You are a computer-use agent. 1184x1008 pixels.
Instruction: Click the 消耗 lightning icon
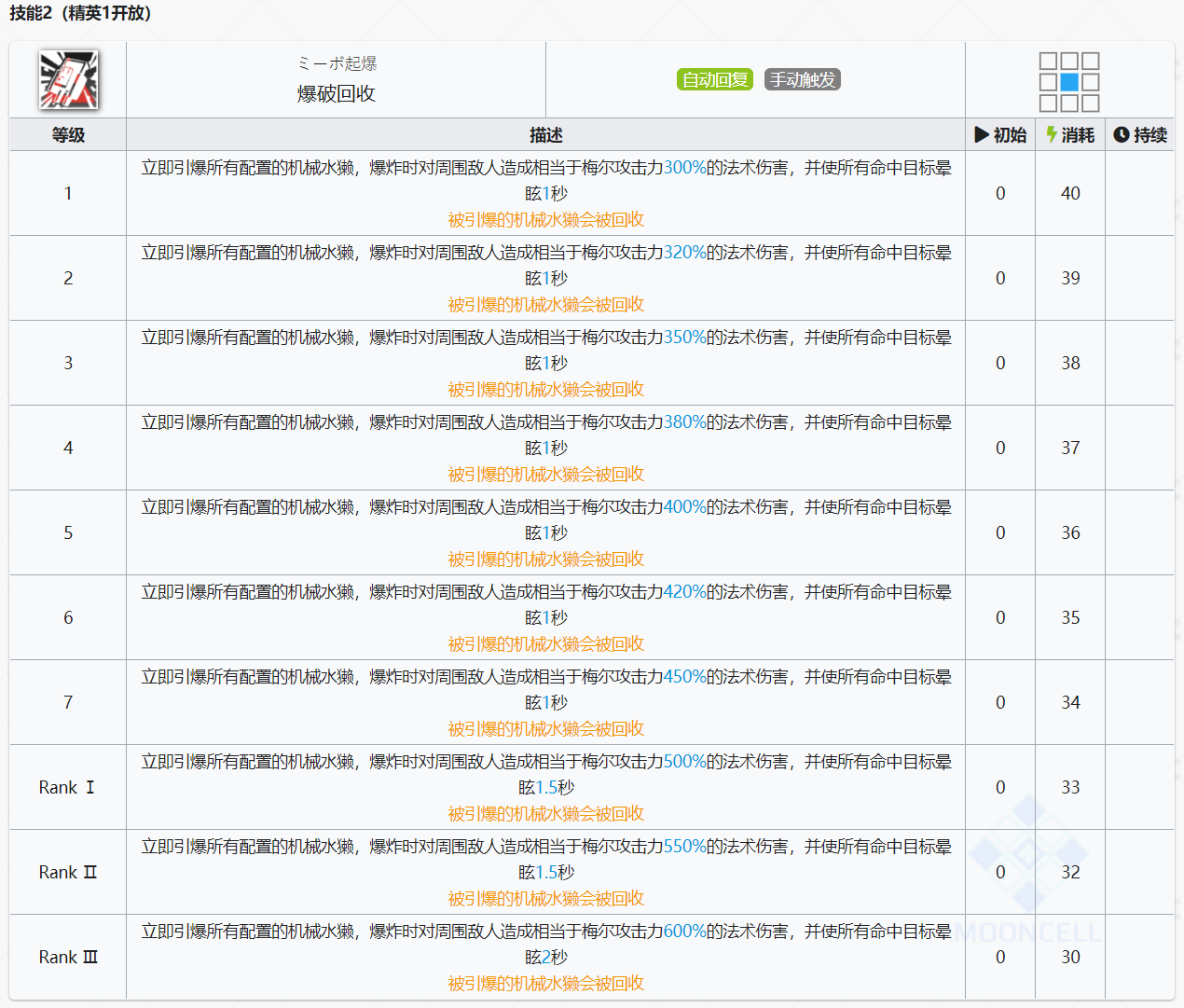(1052, 135)
